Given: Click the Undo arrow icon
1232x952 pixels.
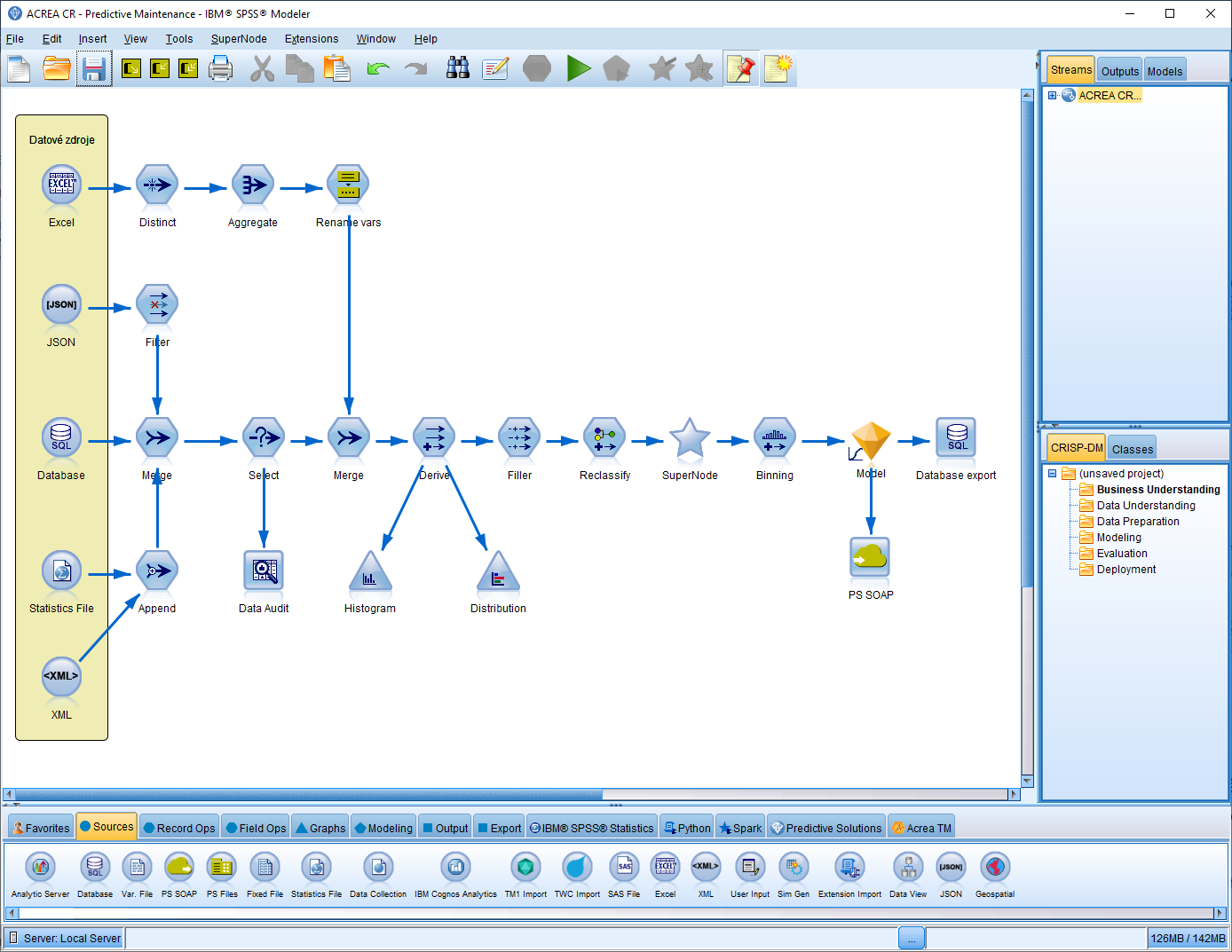Looking at the screenshot, I should pos(379,68).
